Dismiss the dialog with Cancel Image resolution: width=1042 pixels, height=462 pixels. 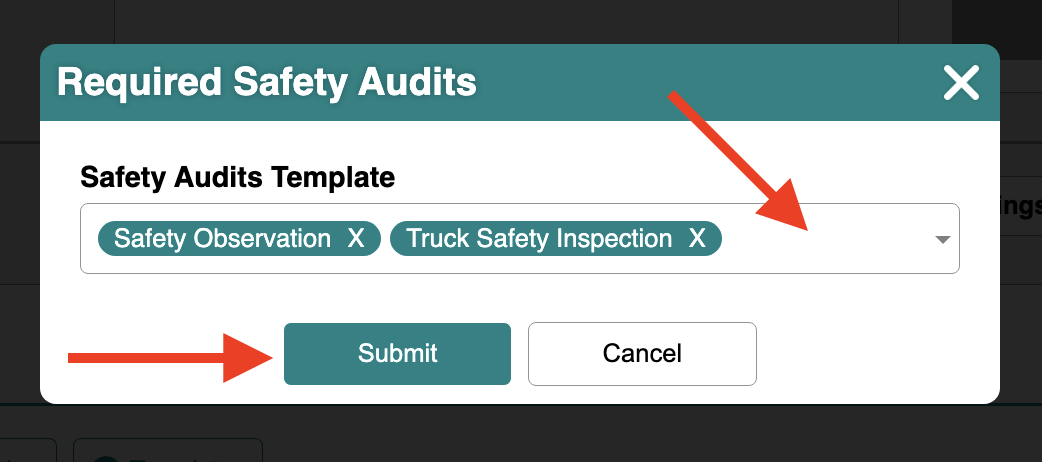click(642, 354)
